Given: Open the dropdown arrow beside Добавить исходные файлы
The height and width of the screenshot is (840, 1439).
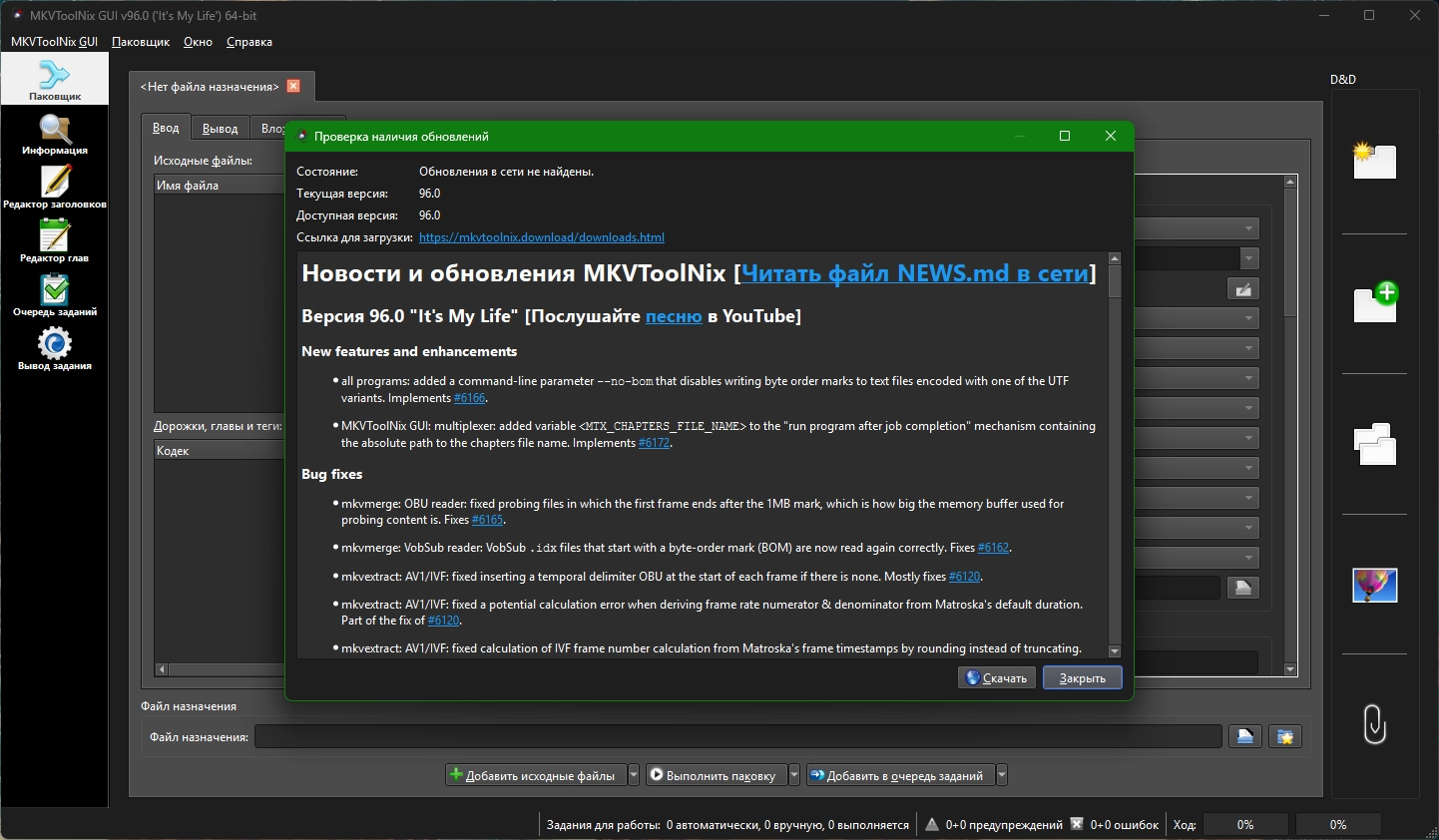Looking at the screenshot, I should (634, 775).
